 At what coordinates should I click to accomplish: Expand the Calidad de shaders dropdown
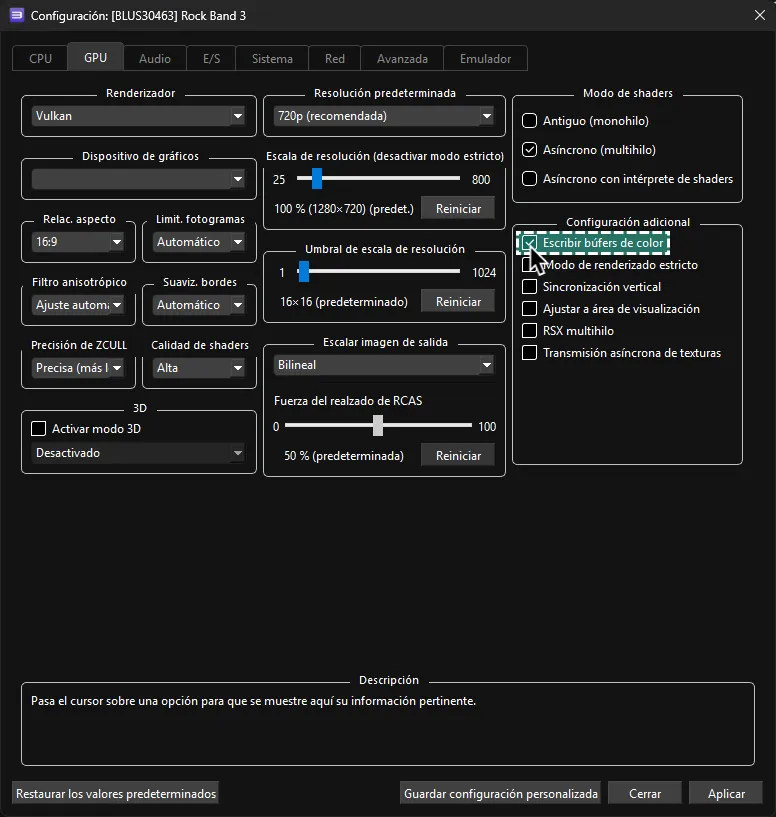(199, 368)
